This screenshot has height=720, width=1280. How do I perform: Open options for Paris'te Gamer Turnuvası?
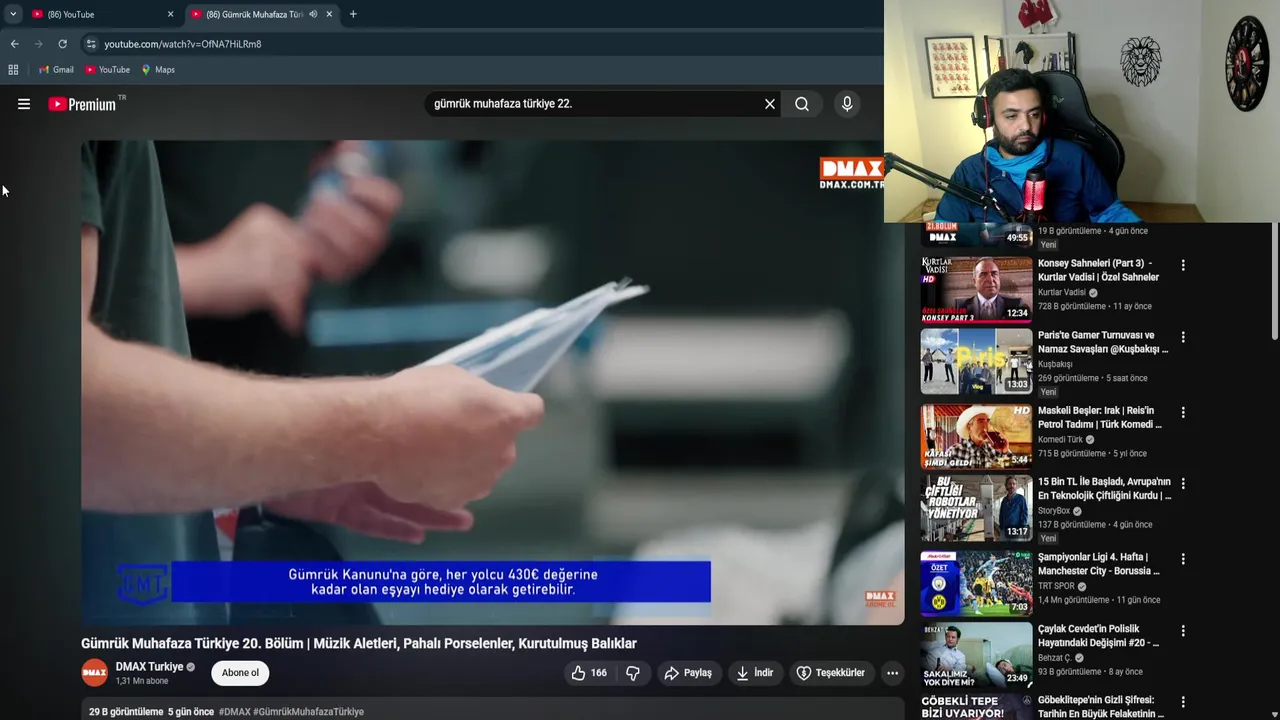coord(1183,338)
